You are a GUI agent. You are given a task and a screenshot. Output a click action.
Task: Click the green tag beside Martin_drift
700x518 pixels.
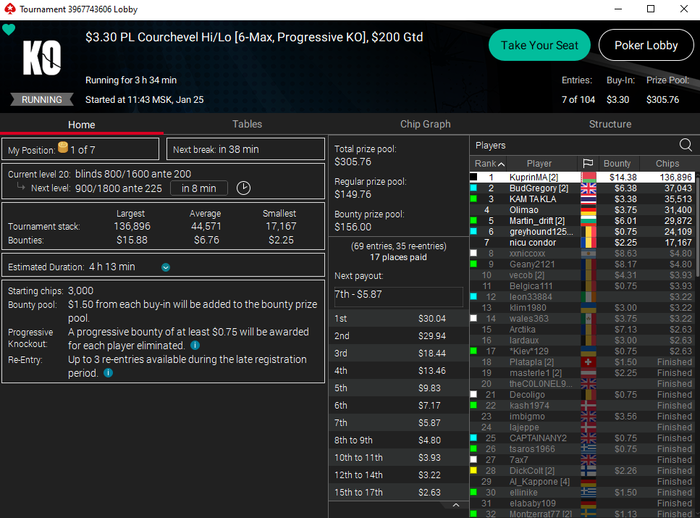473,221
